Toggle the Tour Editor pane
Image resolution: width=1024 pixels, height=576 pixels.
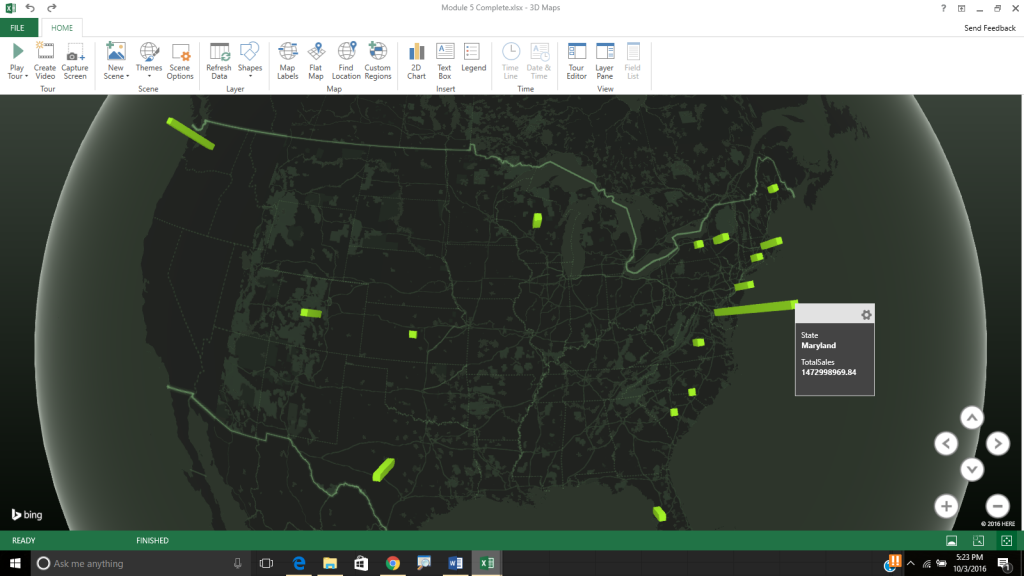click(x=576, y=61)
